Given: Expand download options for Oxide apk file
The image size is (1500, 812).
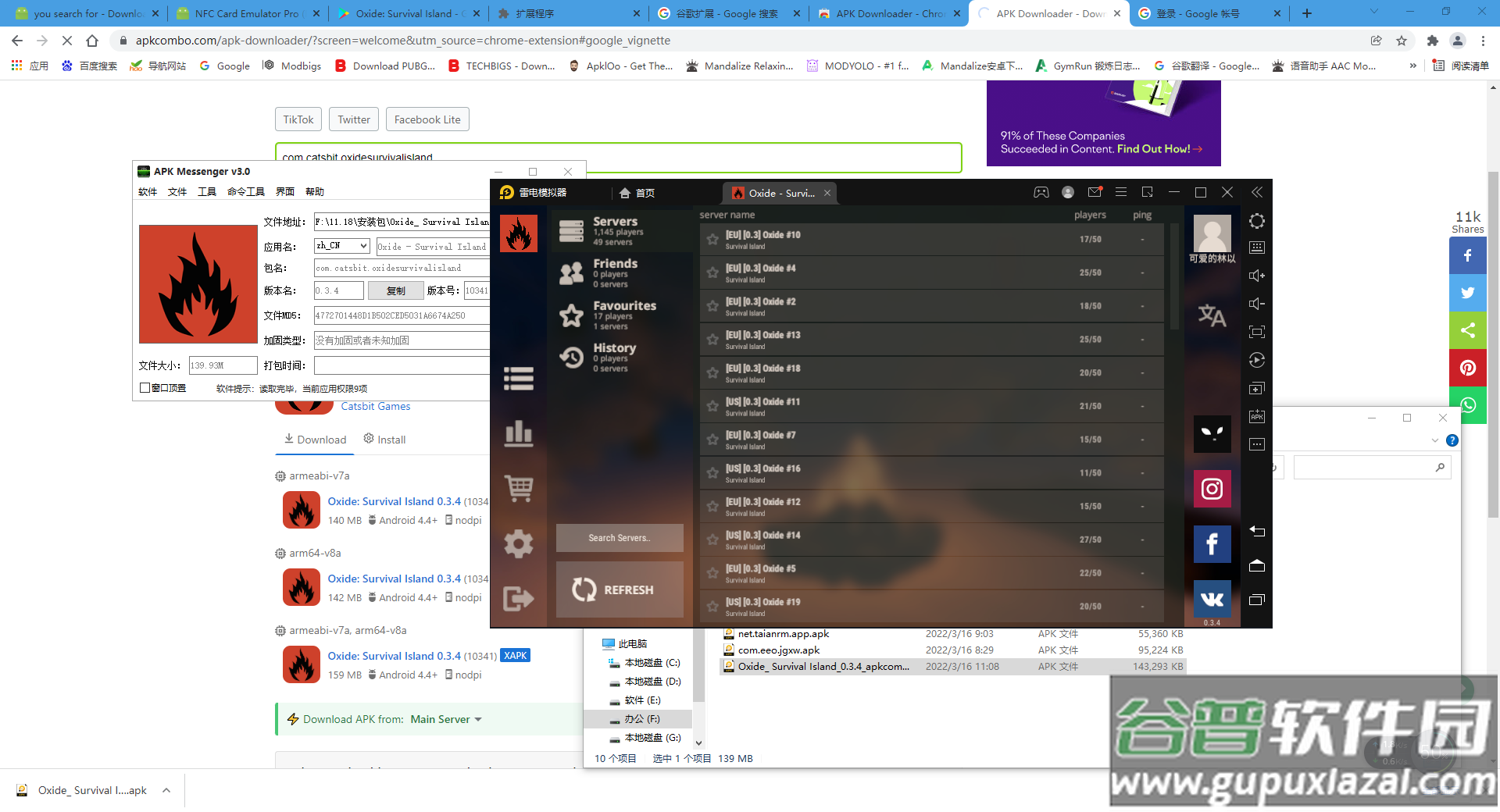Looking at the screenshot, I should (x=166, y=790).
